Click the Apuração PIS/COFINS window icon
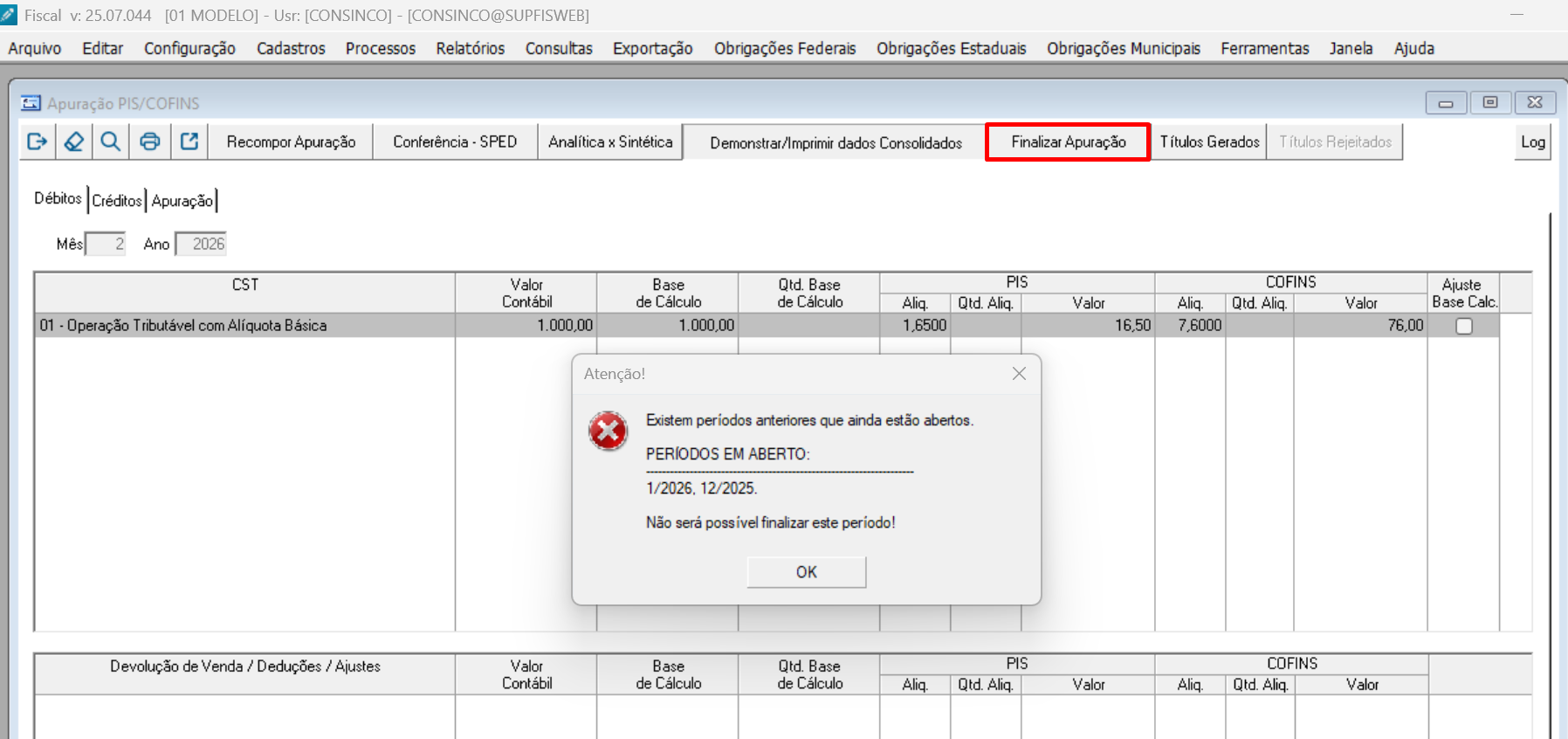The width and height of the screenshot is (1568, 739). [x=31, y=103]
